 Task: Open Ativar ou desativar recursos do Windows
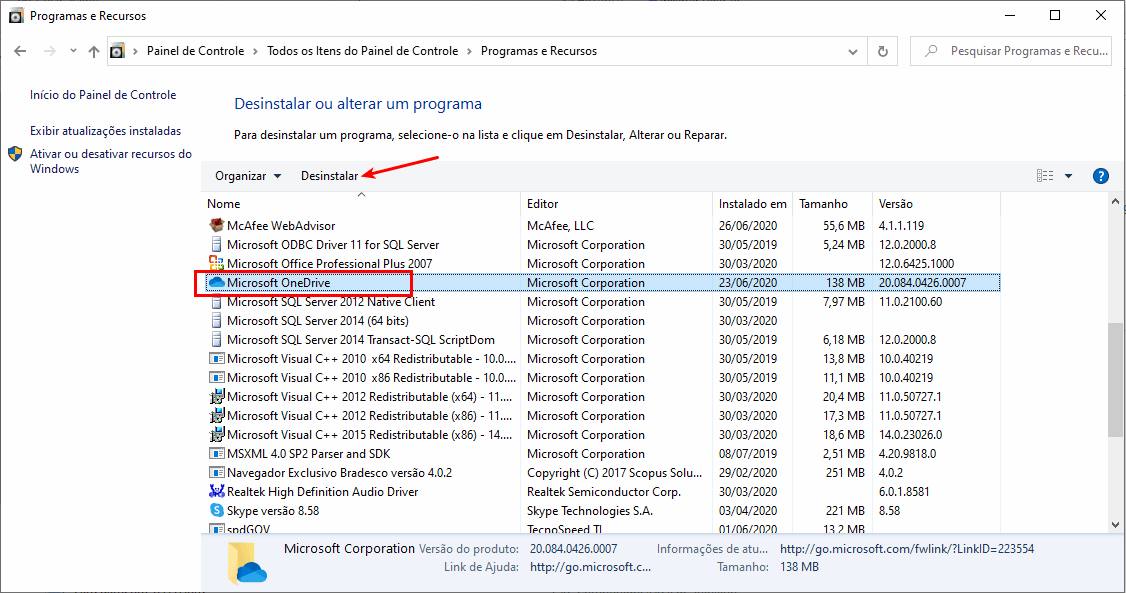click(x=111, y=162)
